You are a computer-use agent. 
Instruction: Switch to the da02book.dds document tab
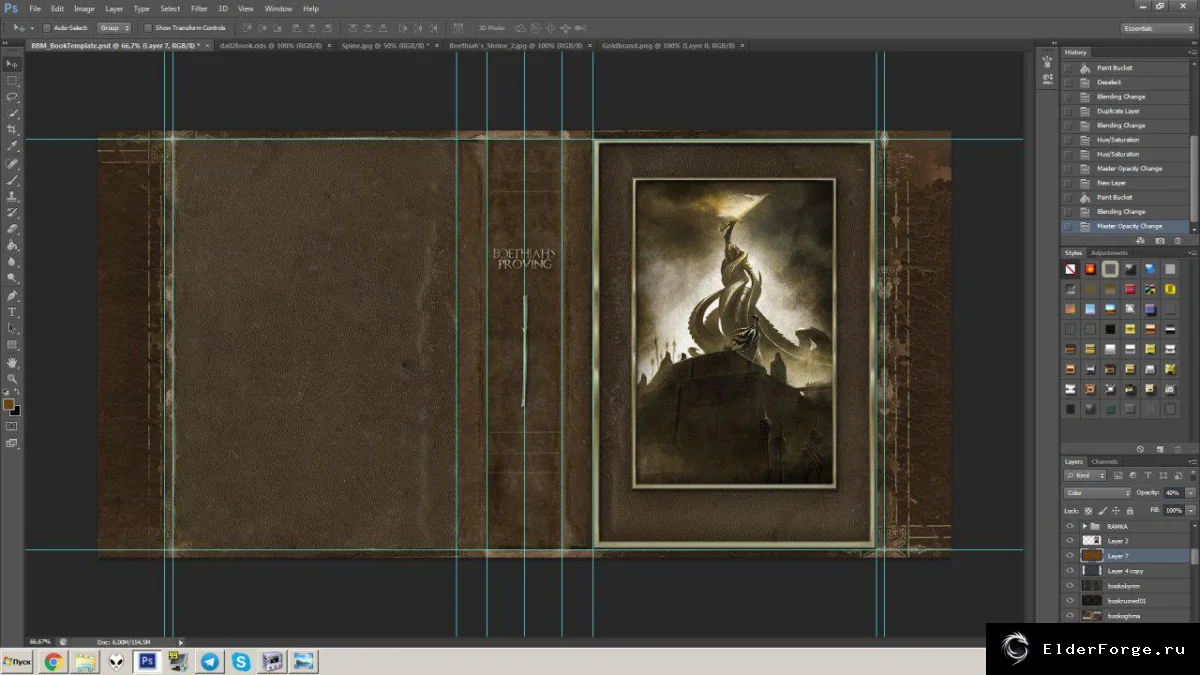[x=274, y=46]
